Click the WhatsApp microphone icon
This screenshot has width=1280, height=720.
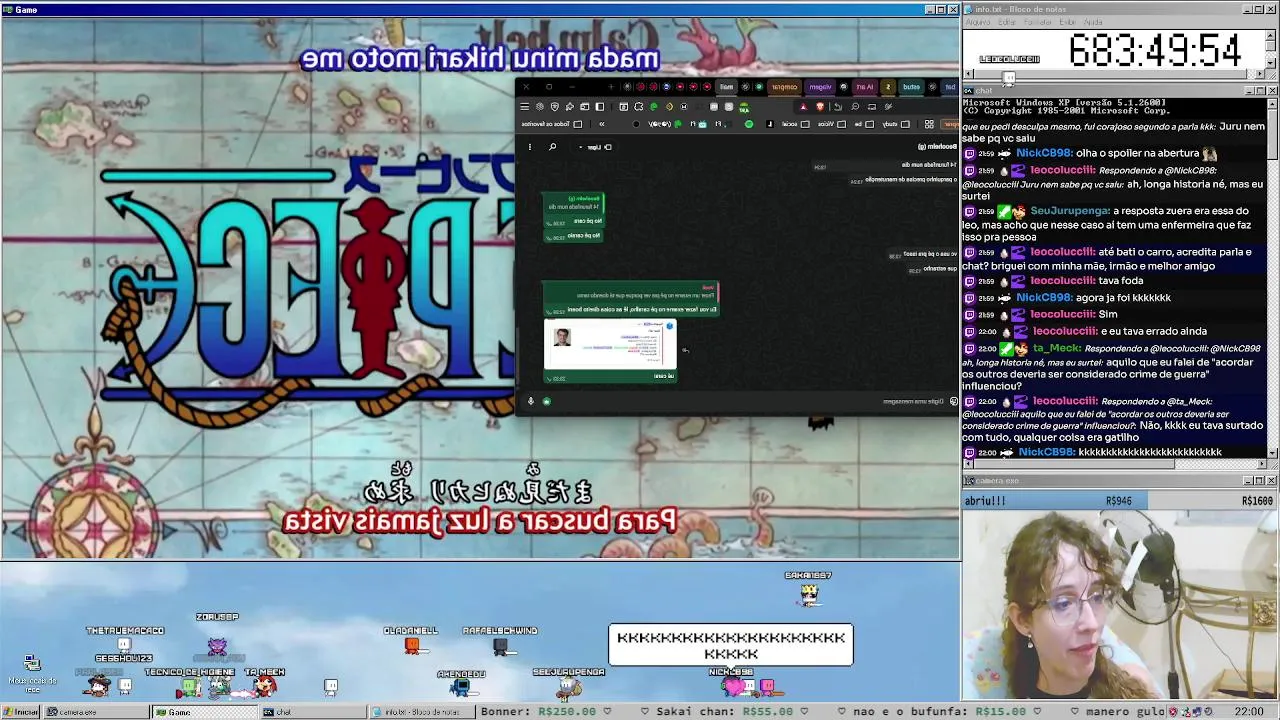531,401
